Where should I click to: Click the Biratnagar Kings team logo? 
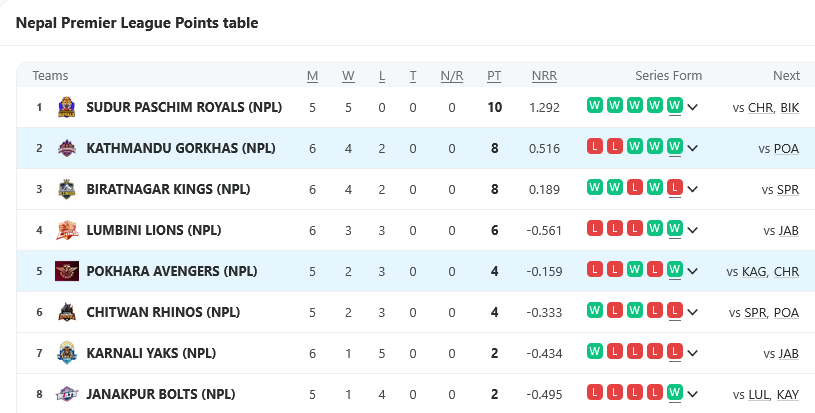click(67, 189)
